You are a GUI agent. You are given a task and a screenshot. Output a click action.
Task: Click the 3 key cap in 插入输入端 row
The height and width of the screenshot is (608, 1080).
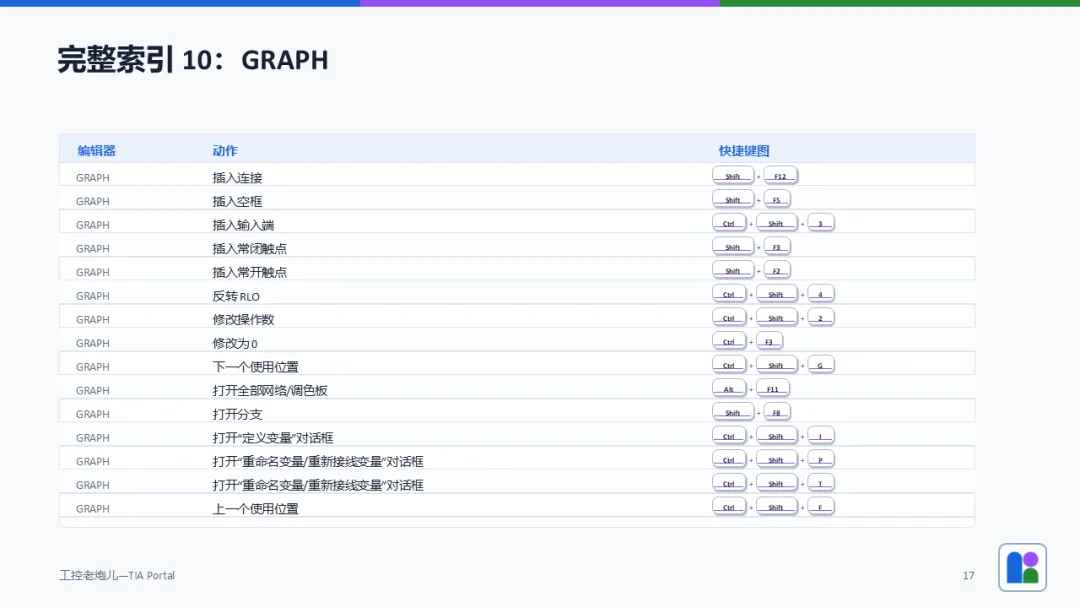pyautogui.click(x=820, y=223)
